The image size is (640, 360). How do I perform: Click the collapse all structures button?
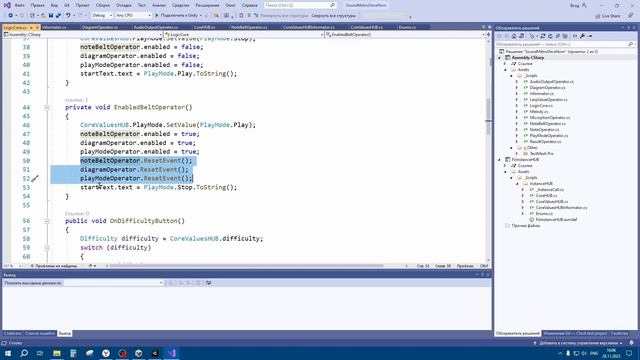pos(333,16)
